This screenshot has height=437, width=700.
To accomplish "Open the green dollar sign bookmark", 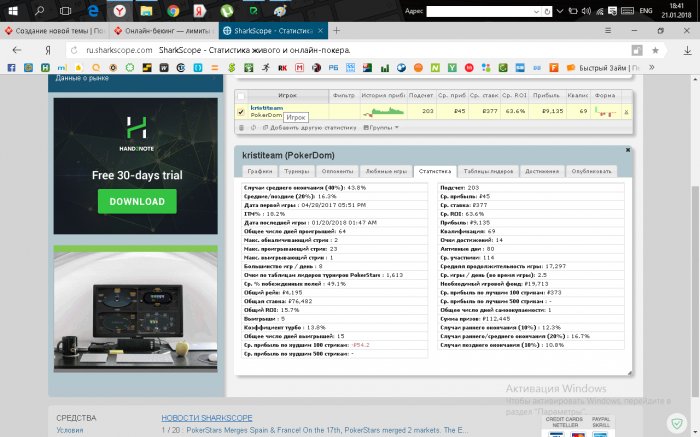I will 231,68.
